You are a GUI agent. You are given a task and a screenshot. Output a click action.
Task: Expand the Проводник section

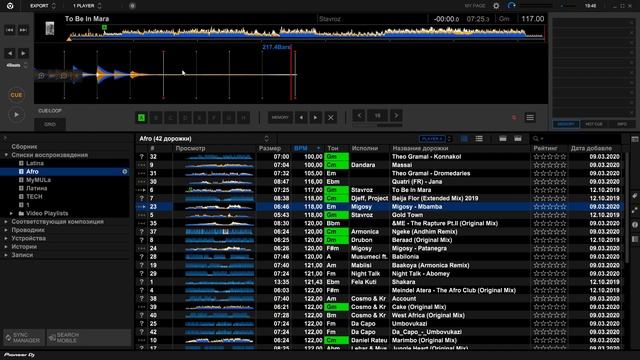pyautogui.click(x=6, y=230)
